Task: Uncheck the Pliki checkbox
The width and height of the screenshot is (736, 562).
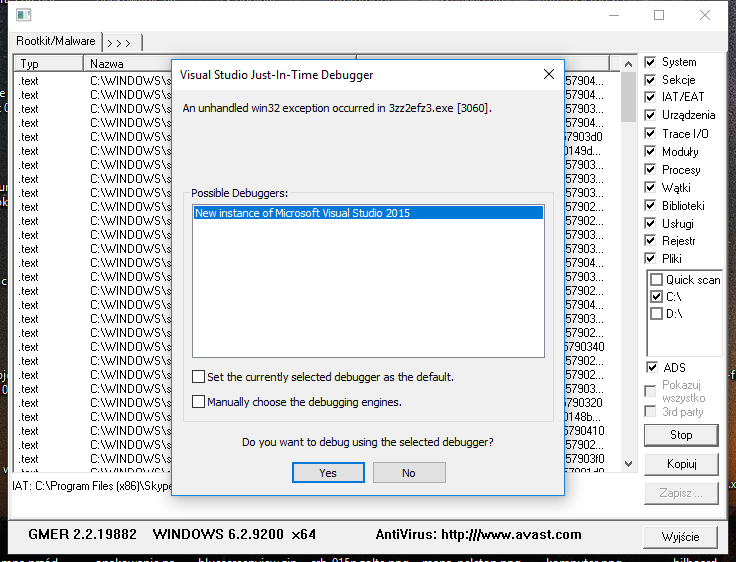Action: [x=650, y=258]
